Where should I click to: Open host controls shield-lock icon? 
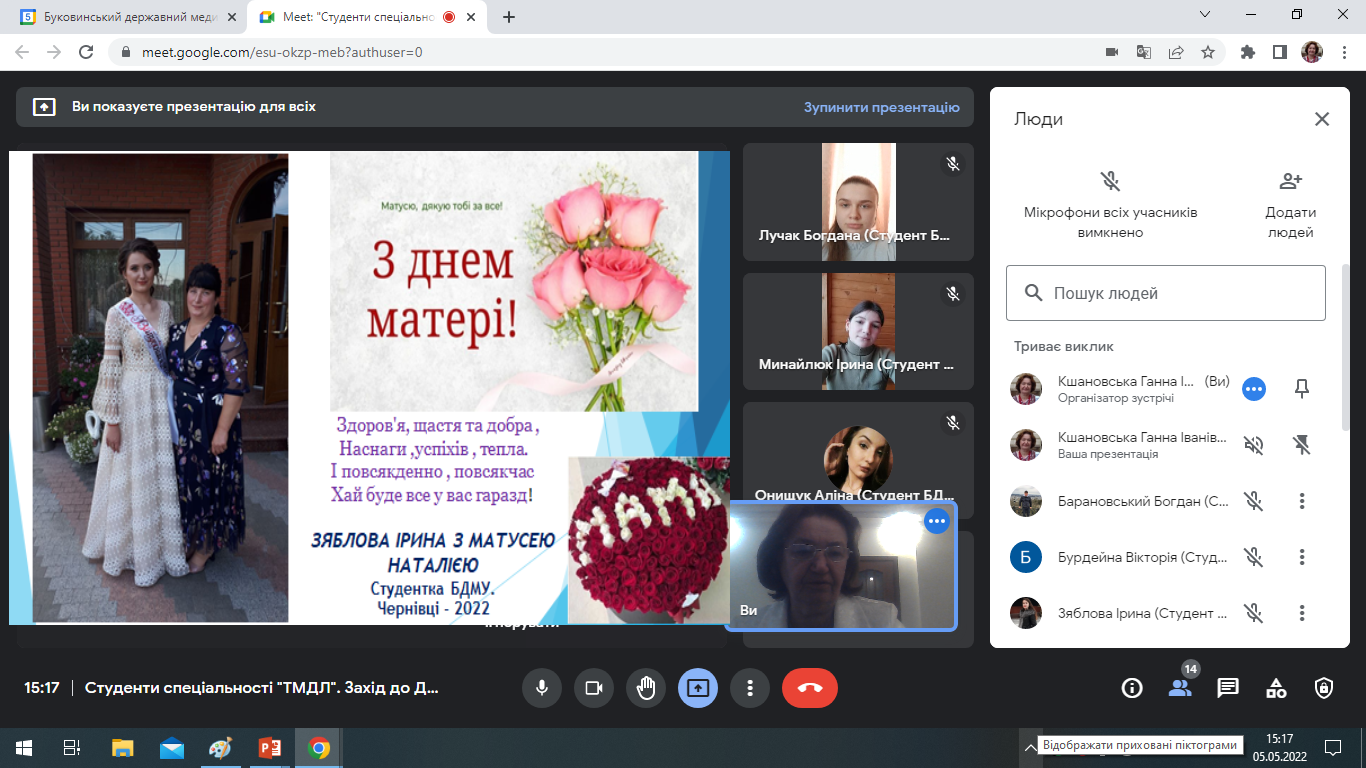point(1324,688)
